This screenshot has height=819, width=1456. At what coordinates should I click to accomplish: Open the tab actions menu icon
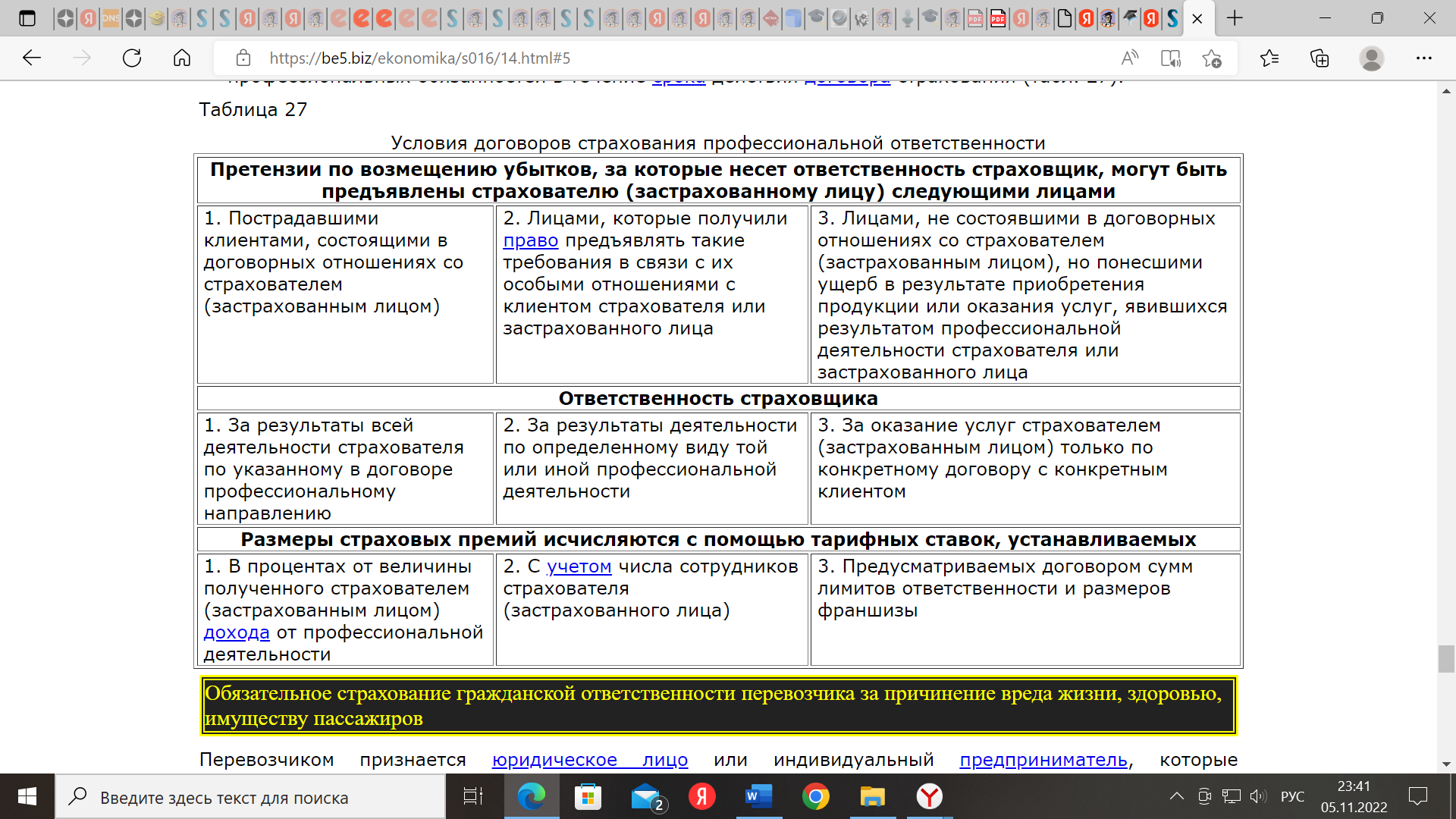click(x=27, y=18)
